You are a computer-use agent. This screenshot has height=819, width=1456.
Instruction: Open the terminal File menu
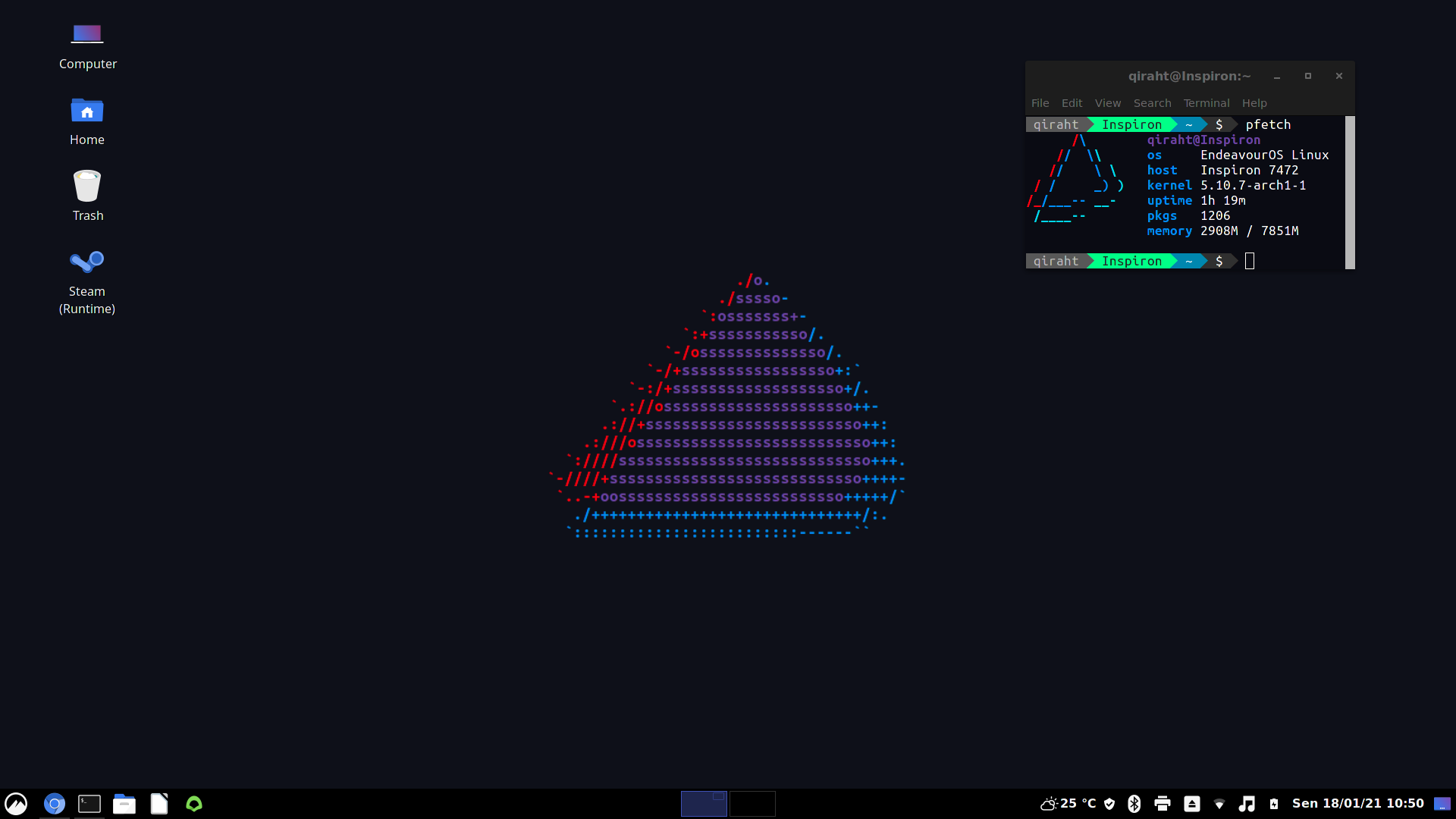pos(1040,103)
